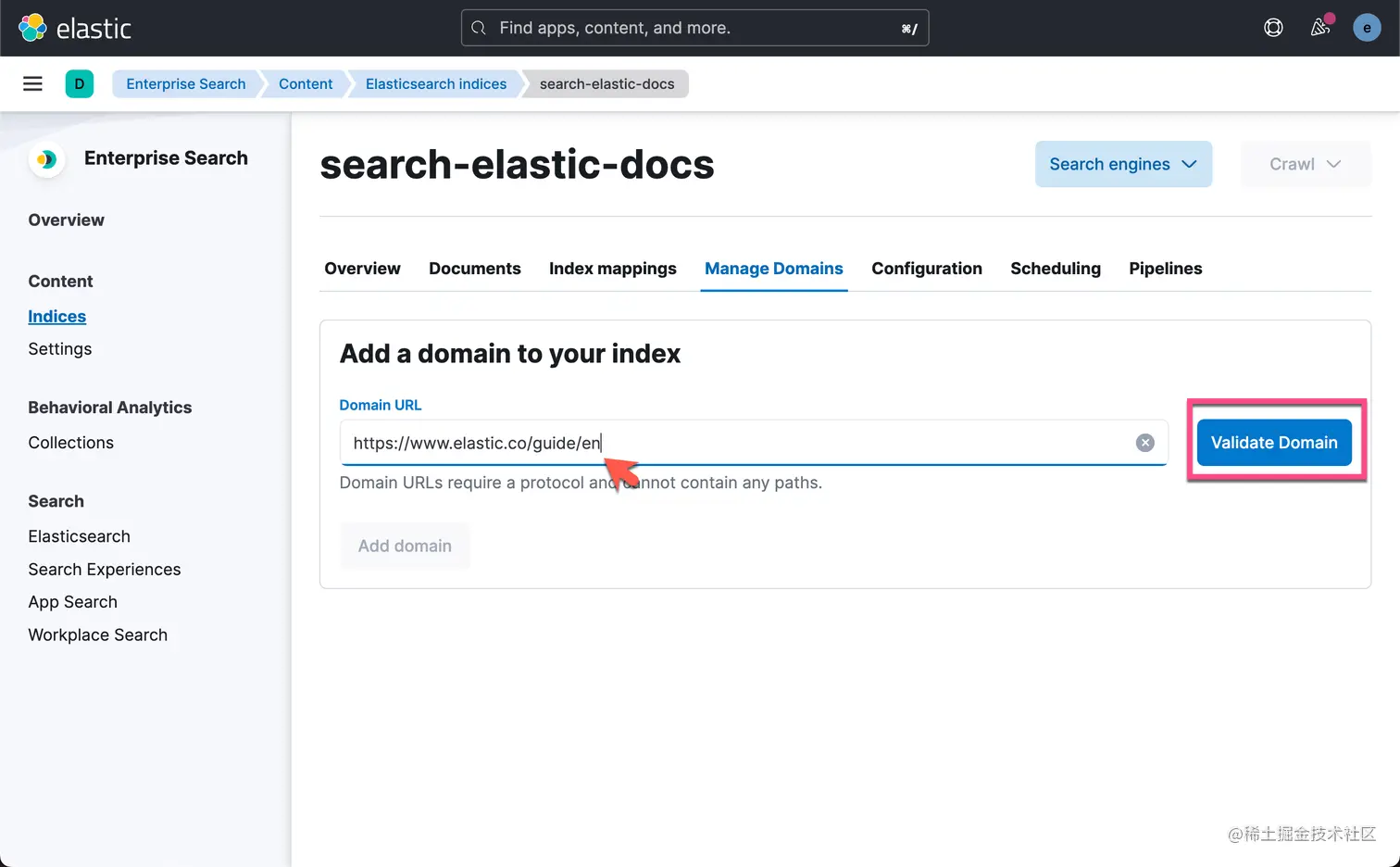The image size is (1400, 867).
Task: Clear the Domain URL field
Action: [1145, 443]
